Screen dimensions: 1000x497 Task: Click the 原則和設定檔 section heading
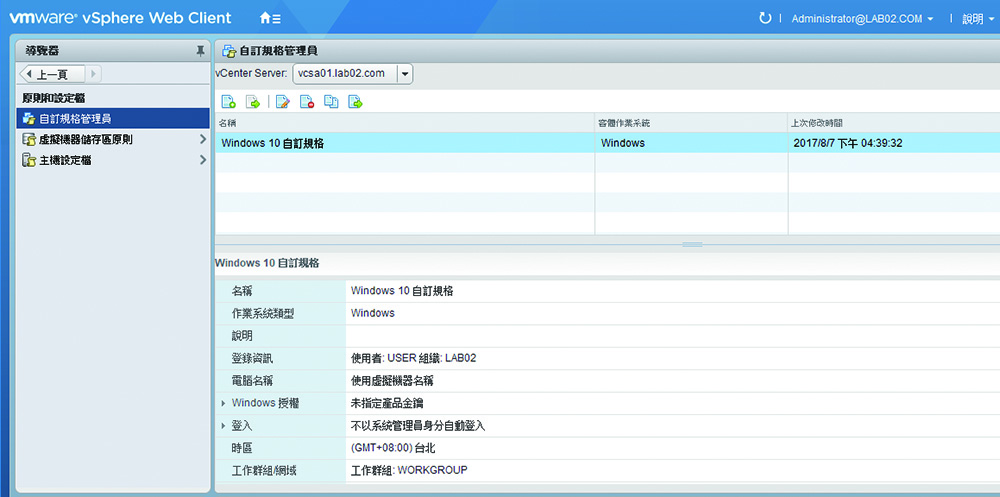tap(54, 98)
